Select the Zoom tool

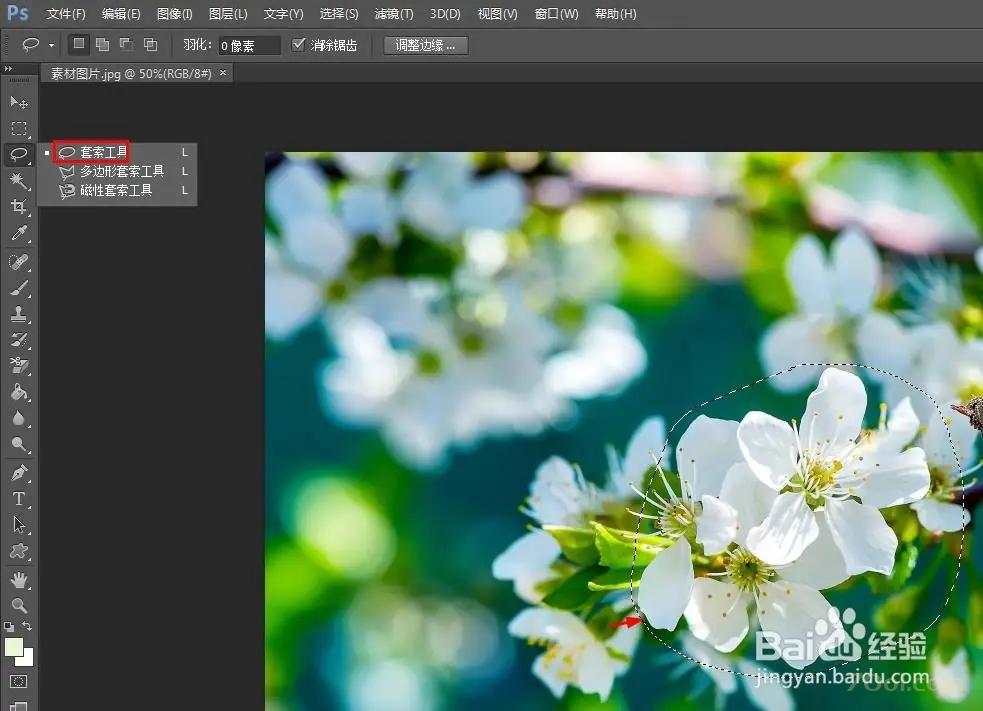(x=19, y=605)
